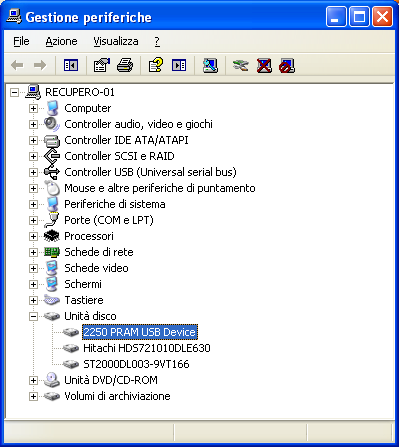Expand the Schede di rete node
Screen dimensions: 399x447
33,252
